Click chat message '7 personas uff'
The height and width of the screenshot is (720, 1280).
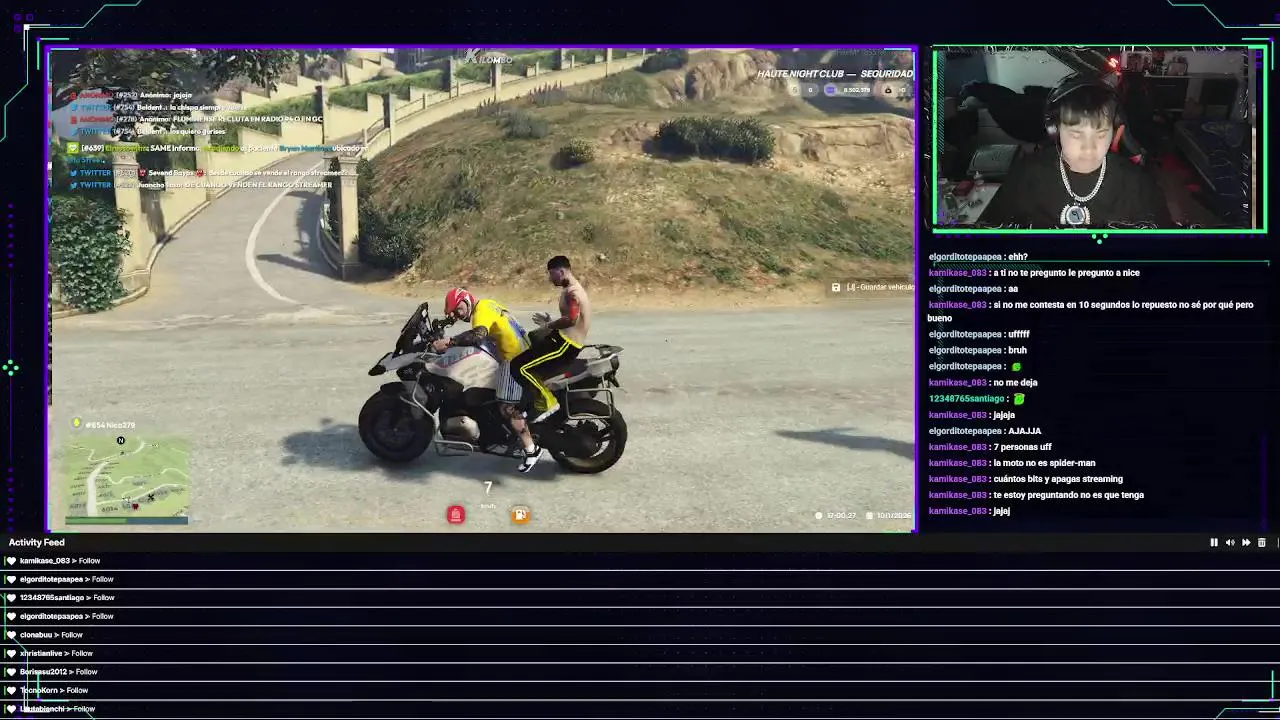(1022, 447)
